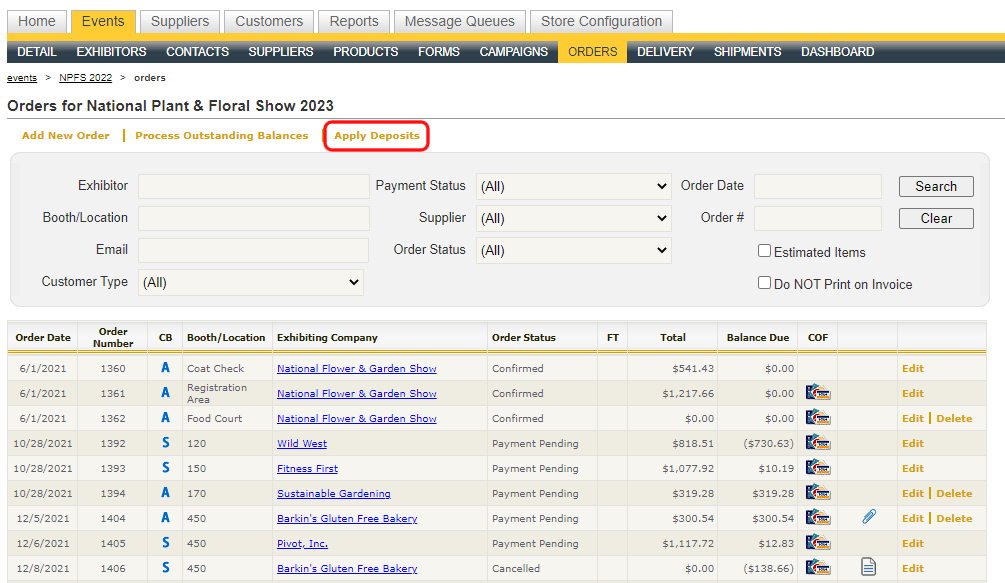
Task: Click inside the Booth/Location input field
Action: (x=253, y=218)
